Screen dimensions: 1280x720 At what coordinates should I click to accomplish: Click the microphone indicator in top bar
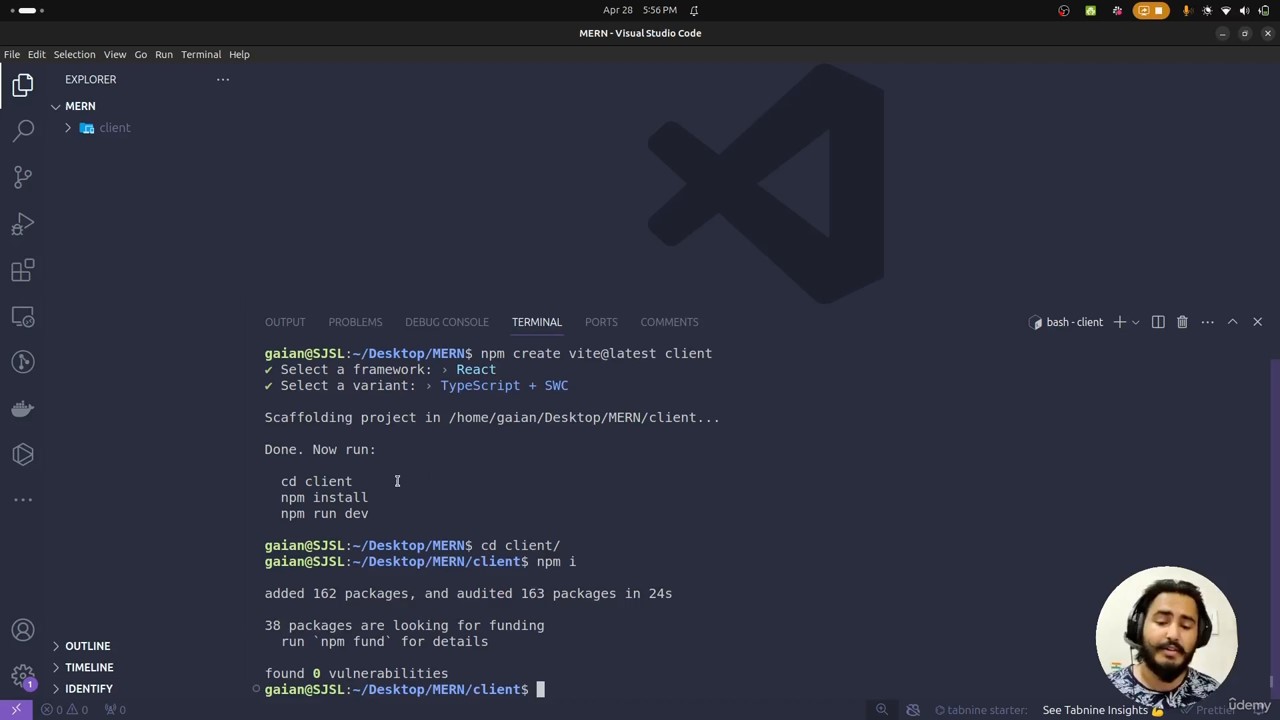[x=1187, y=10]
